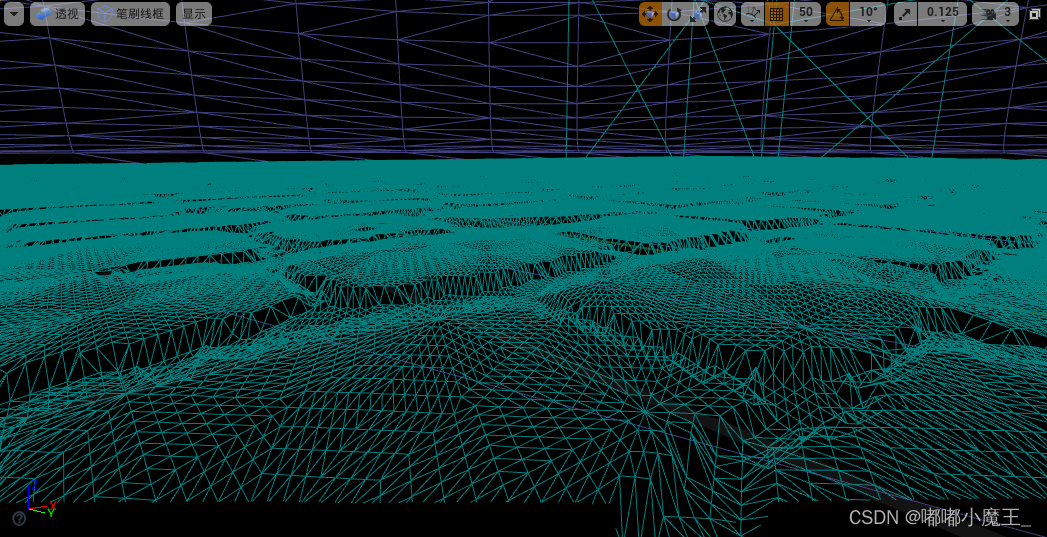Toggle rotation angle snapping

pos(837,14)
